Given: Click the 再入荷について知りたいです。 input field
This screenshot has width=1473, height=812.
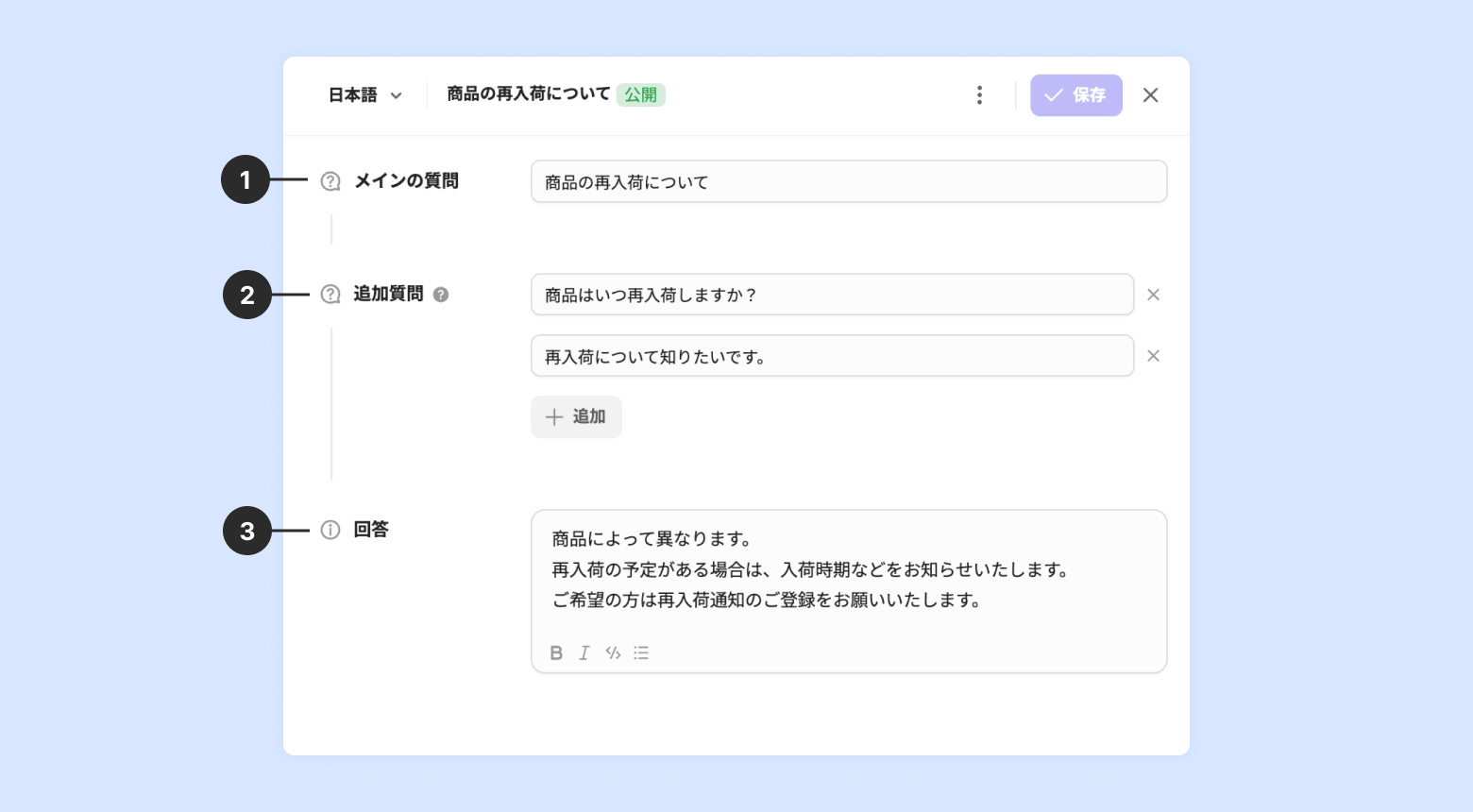Looking at the screenshot, I should tap(831, 356).
